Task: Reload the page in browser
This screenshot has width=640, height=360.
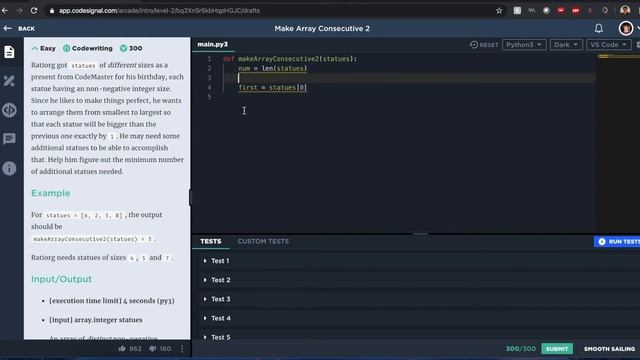Action: pos(34,11)
